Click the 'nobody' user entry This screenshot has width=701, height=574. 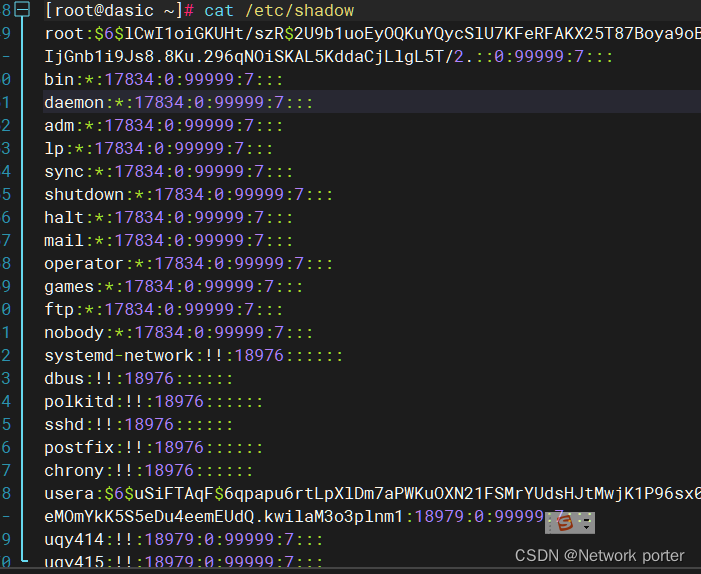point(179,333)
